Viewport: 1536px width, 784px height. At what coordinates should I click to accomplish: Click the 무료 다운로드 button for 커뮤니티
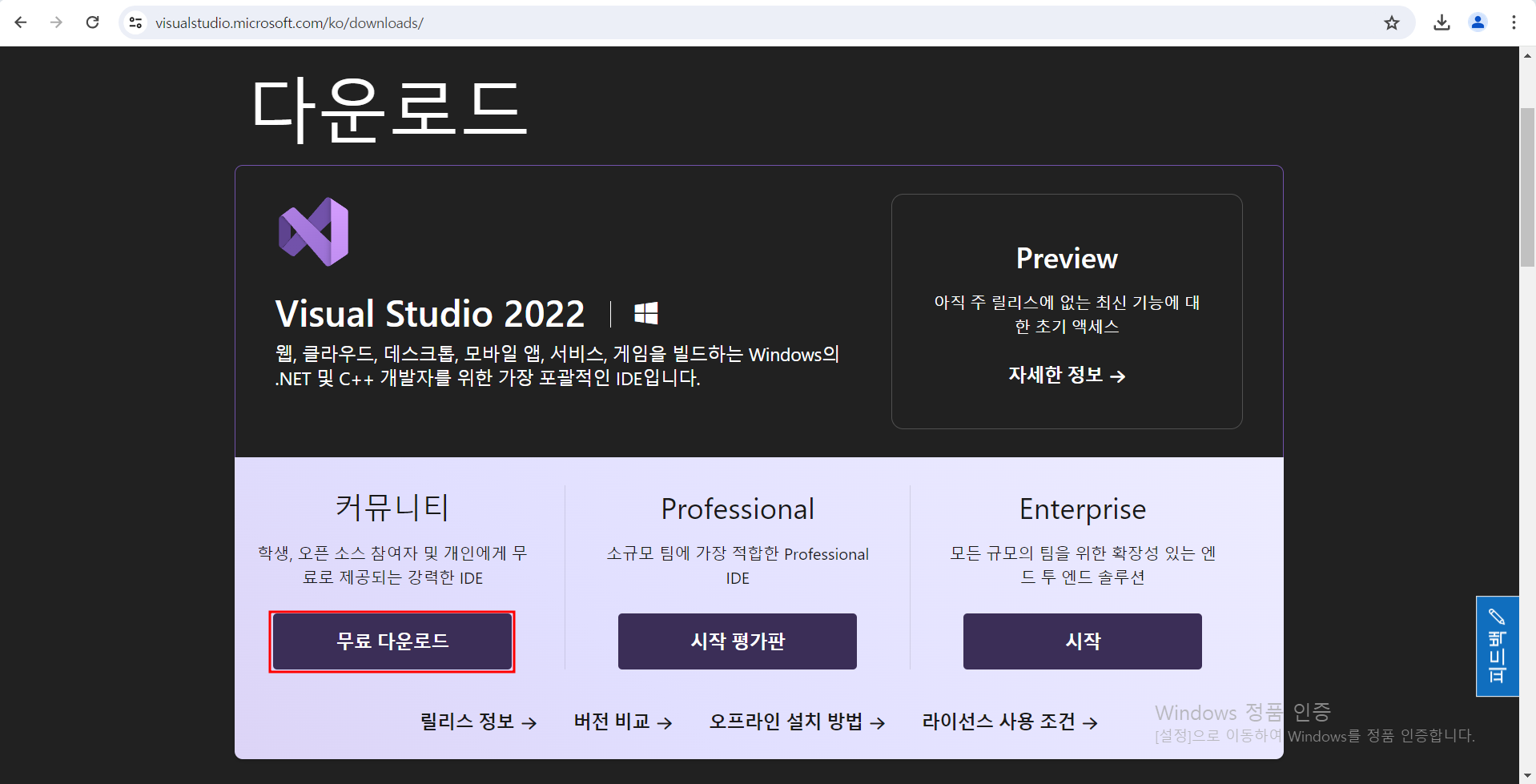392,641
